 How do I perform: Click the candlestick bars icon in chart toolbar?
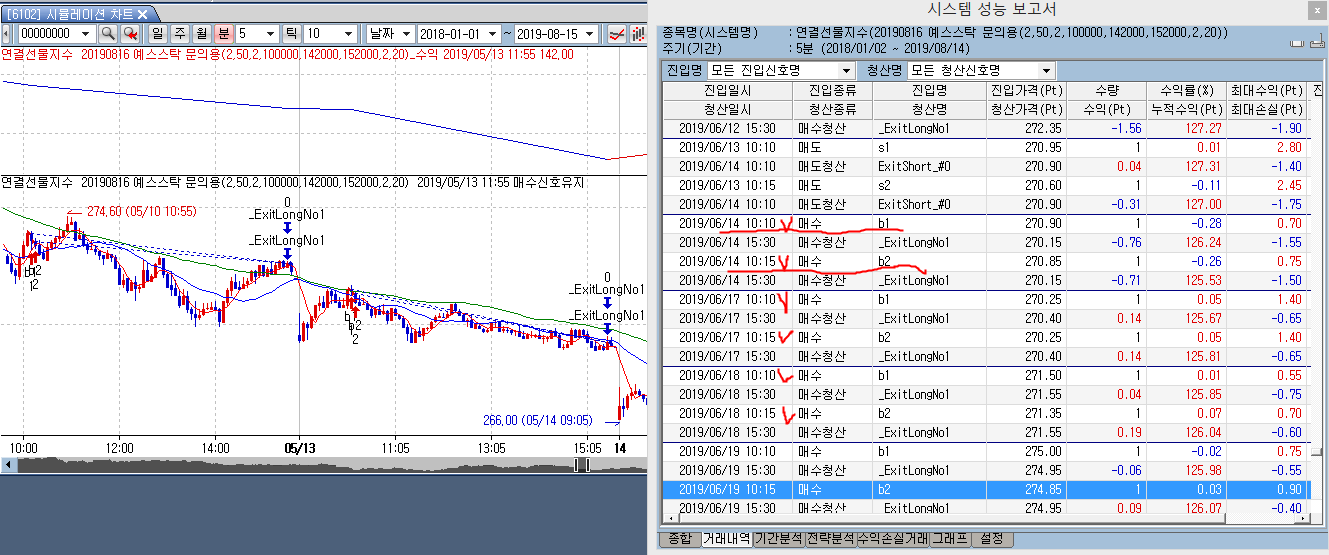638,33
